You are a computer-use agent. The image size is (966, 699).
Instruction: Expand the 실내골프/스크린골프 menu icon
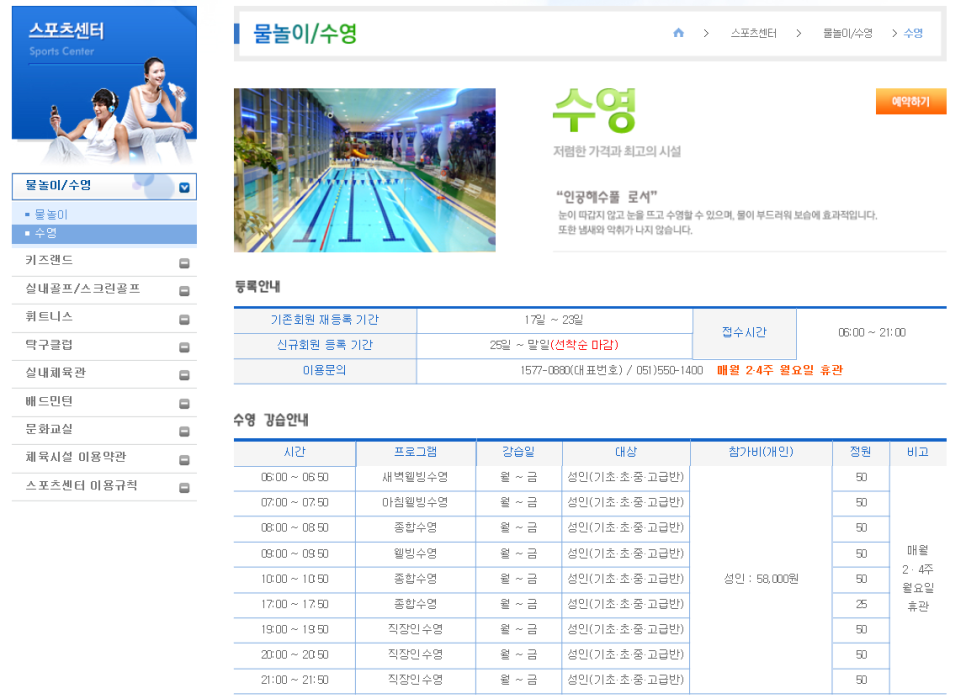[x=184, y=291]
